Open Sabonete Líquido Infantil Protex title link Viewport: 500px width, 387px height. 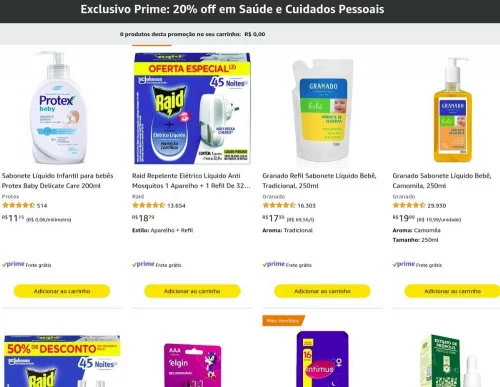point(58,181)
